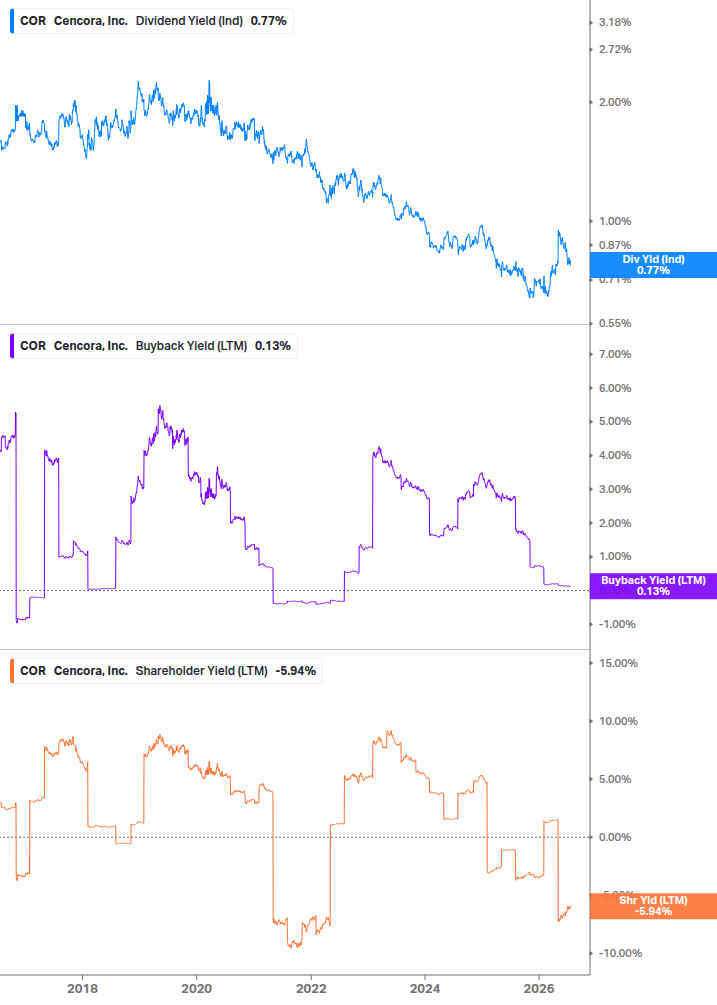This screenshot has width=717, height=1005.
Task: Click the -5.94% value in Shareholder Yield legend
Action: [295, 671]
